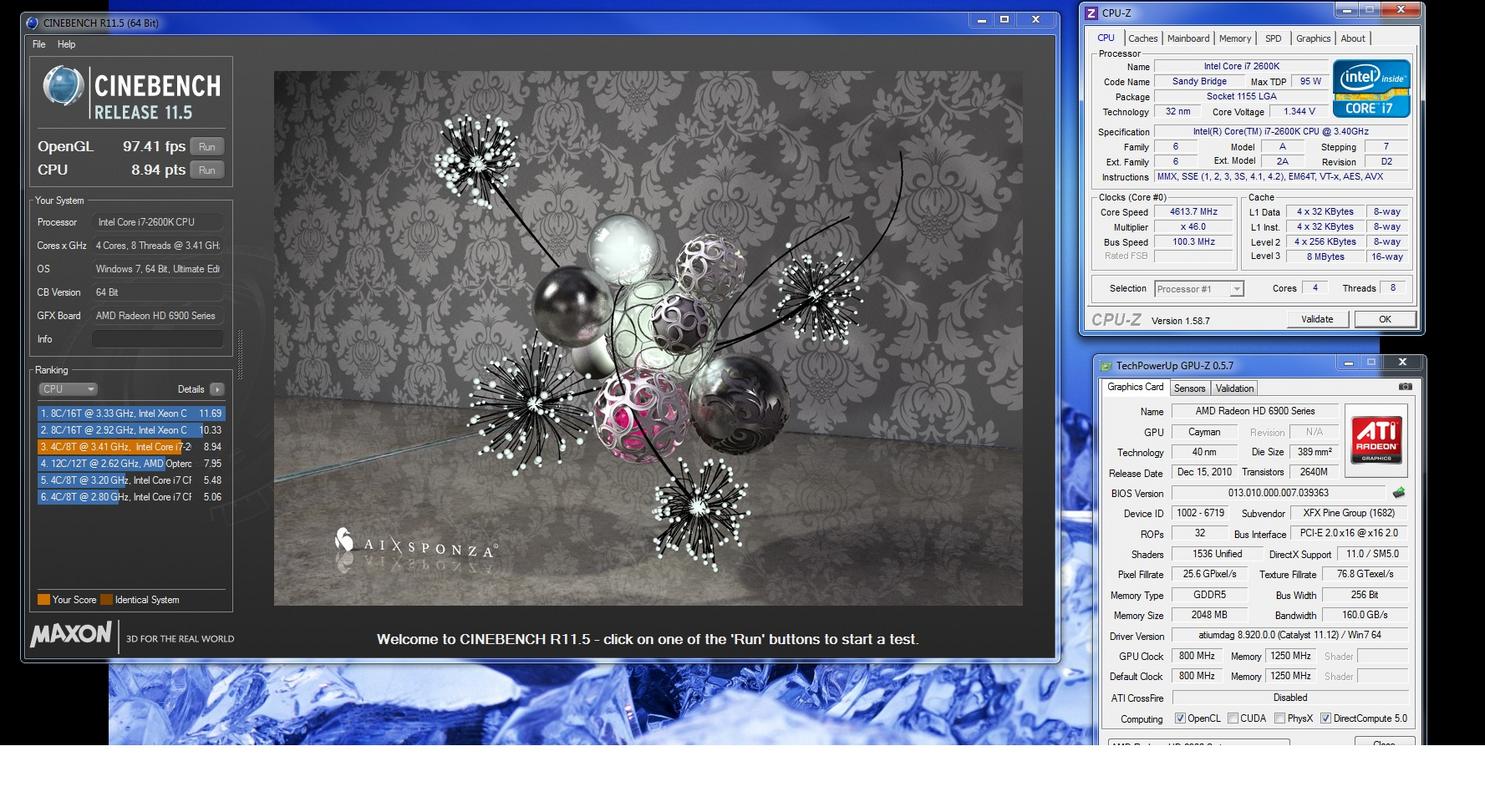Open the Processor #1 selection dropdown
1485x802 pixels.
coord(1198,289)
